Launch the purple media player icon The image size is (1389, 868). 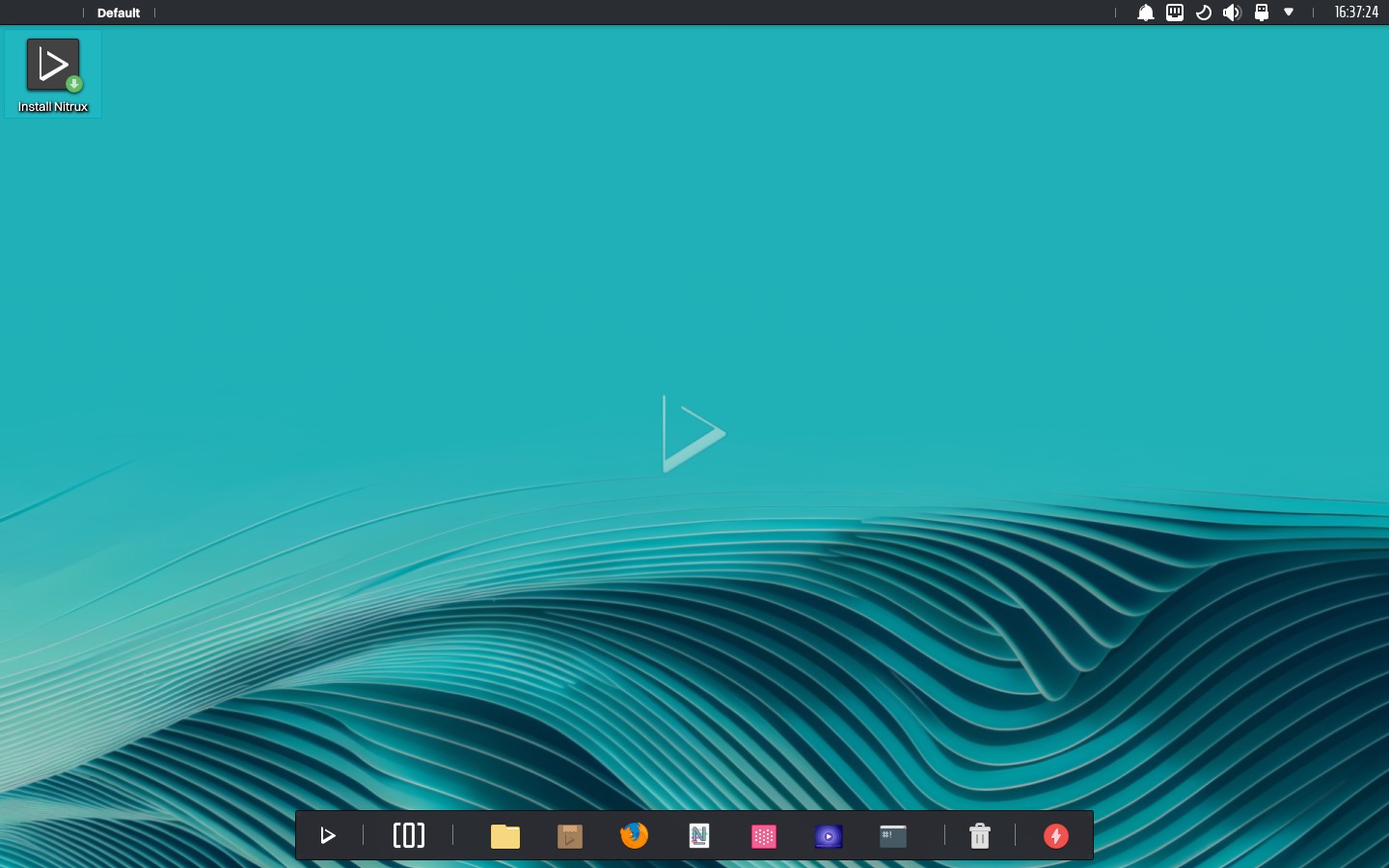tap(829, 836)
